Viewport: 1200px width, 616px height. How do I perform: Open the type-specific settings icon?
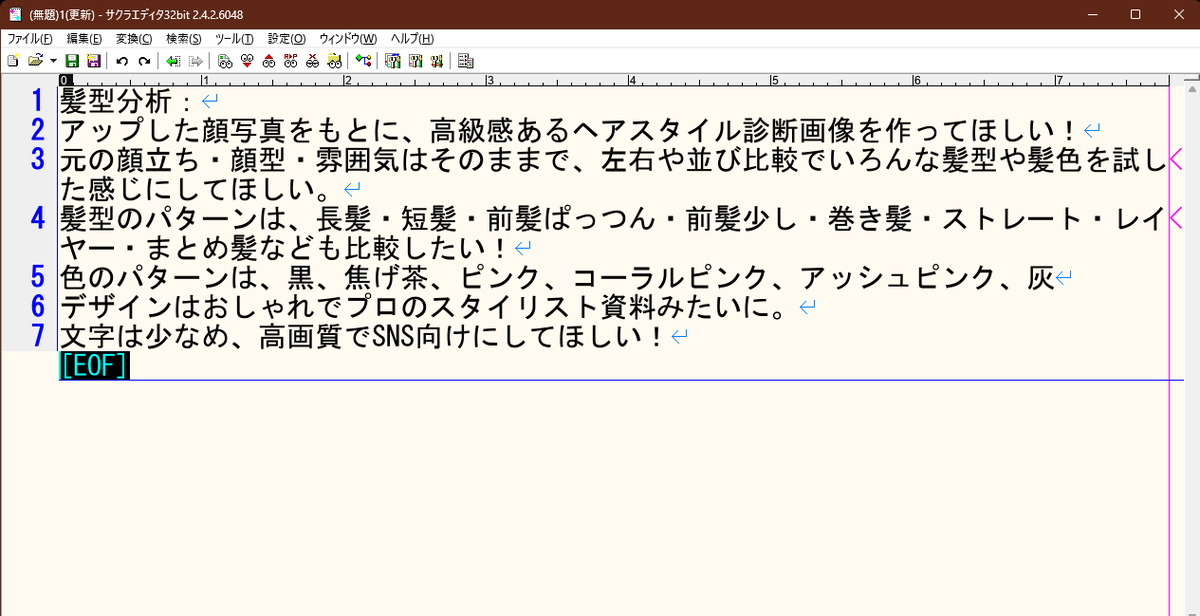(414, 61)
